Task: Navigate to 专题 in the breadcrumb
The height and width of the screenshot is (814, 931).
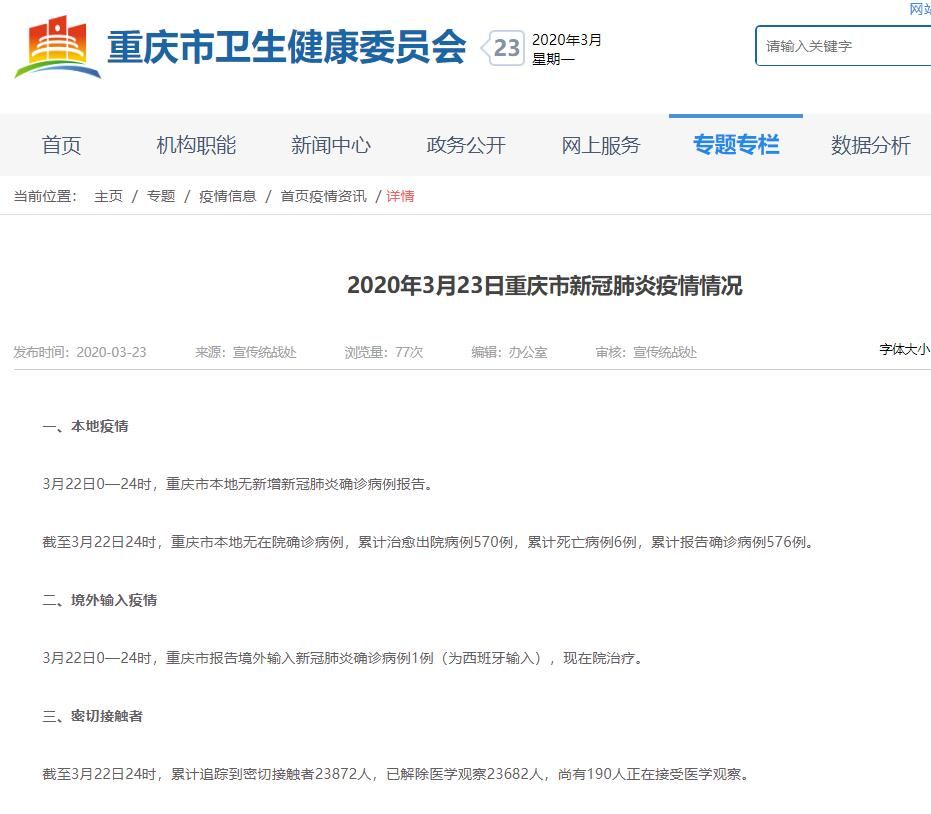Action: point(161,196)
